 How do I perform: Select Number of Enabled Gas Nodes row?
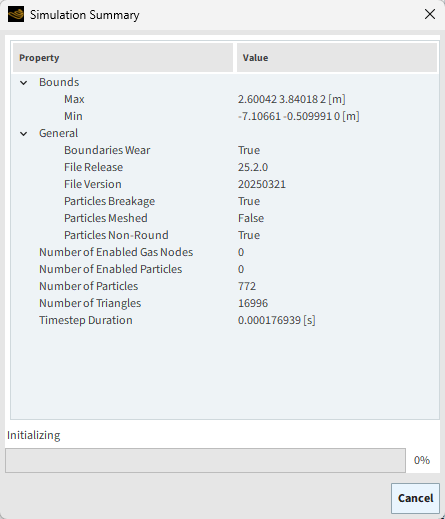coord(225,252)
